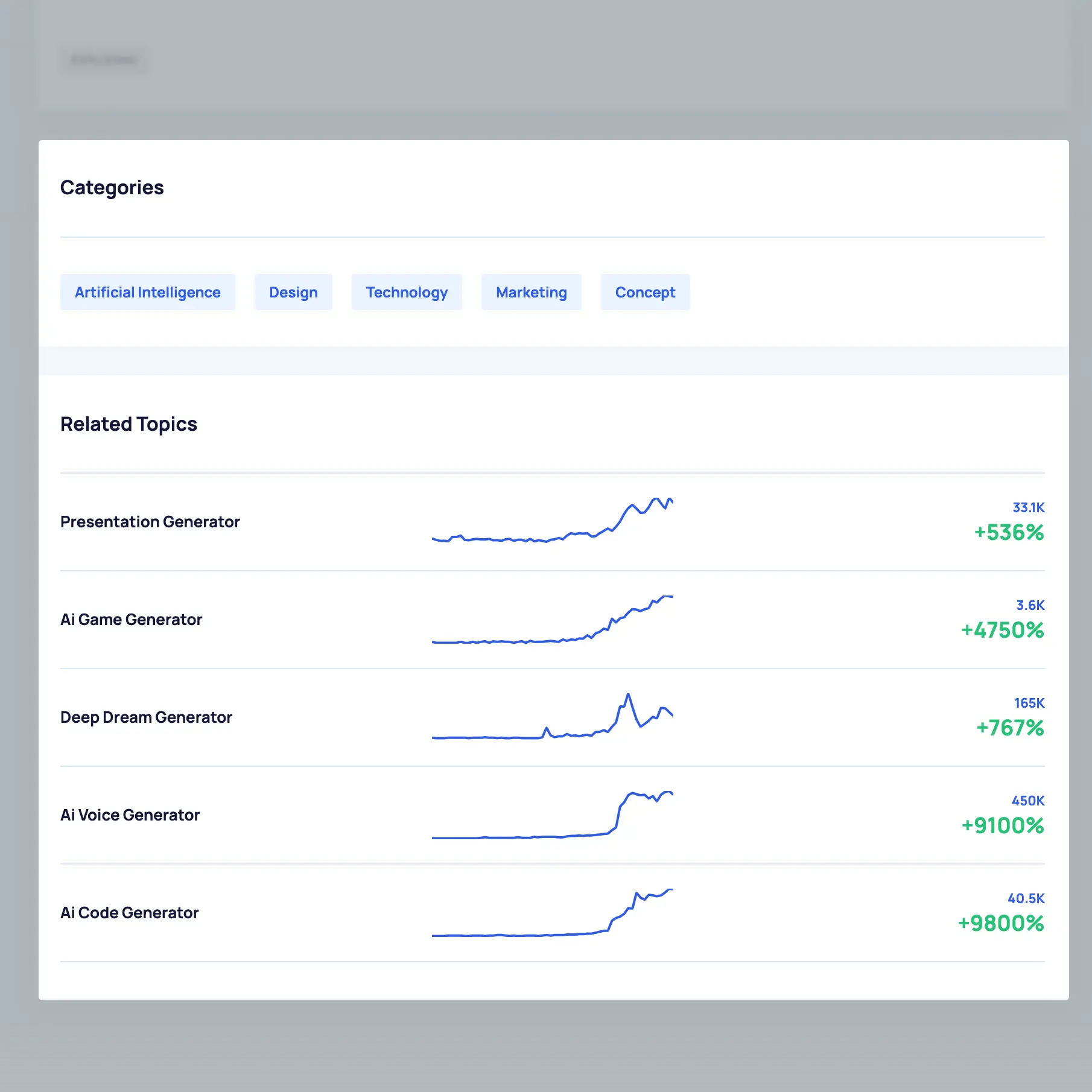Click the Presentation Generator trend sparkline
This screenshot has width=1092, height=1092.
[552, 521]
